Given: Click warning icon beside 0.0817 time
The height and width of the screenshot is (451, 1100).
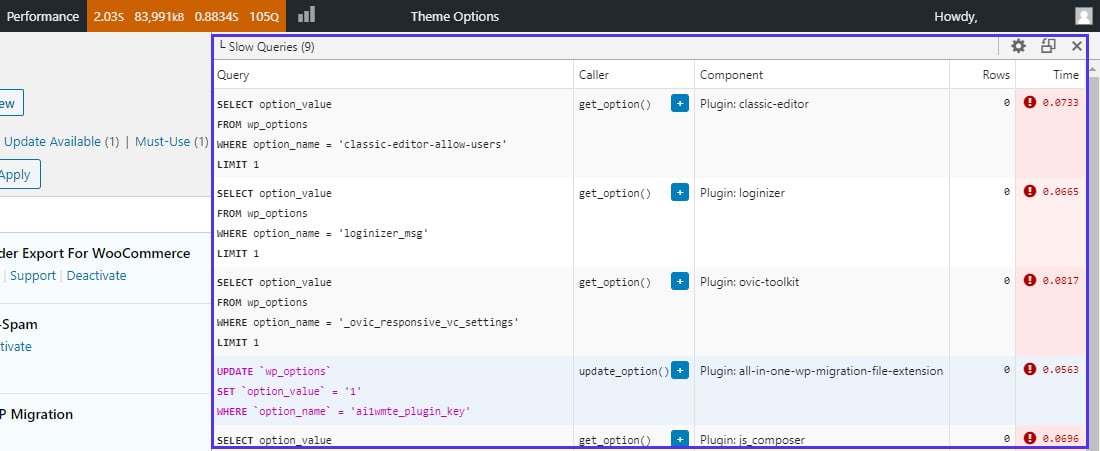Looking at the screenshot, I should tap(1030, 281).
